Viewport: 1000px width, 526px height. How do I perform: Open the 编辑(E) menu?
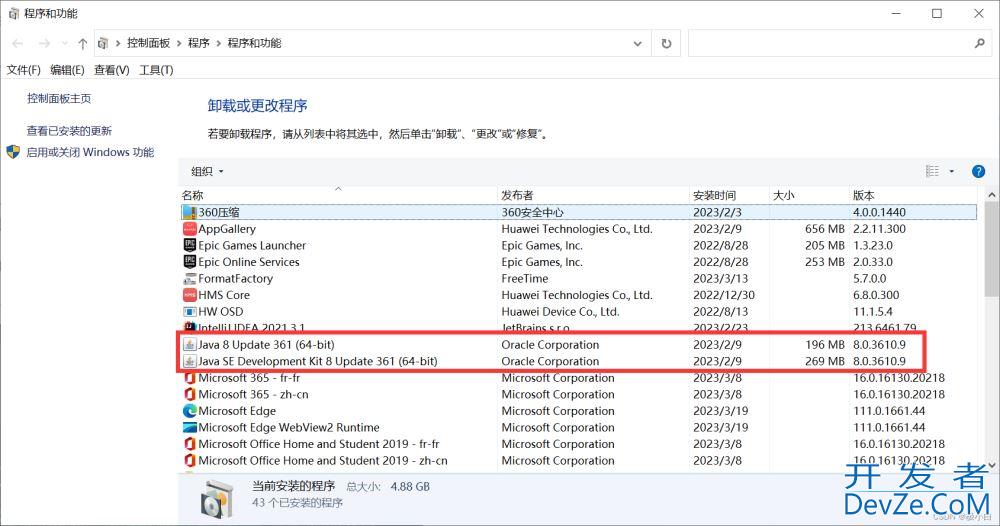coord(68,70)
